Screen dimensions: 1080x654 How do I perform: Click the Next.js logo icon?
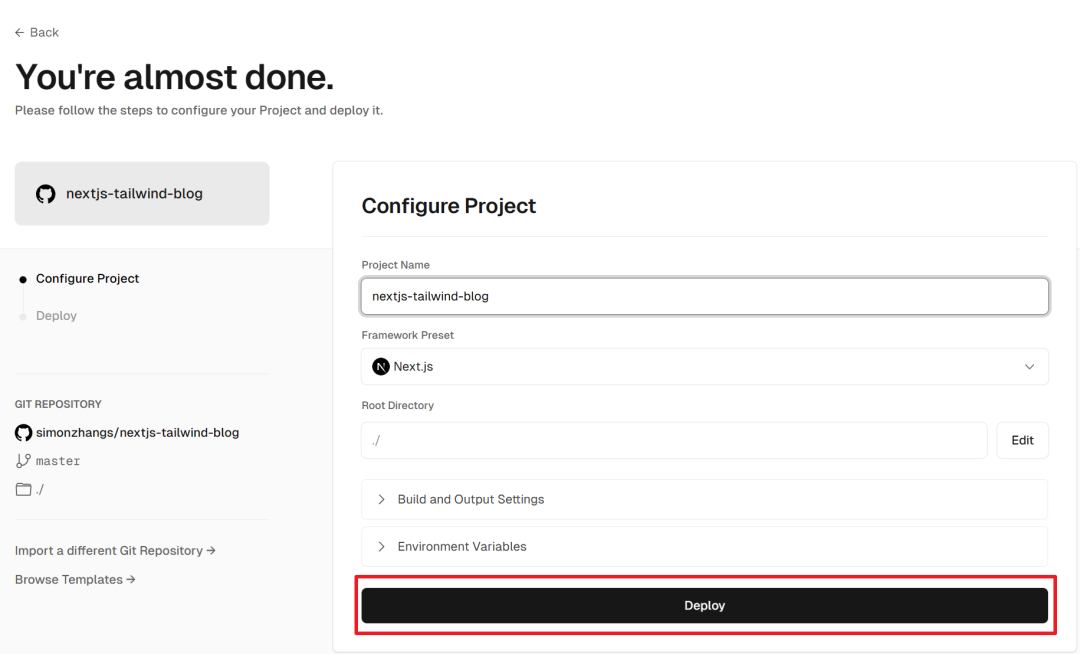pos(381,367)
